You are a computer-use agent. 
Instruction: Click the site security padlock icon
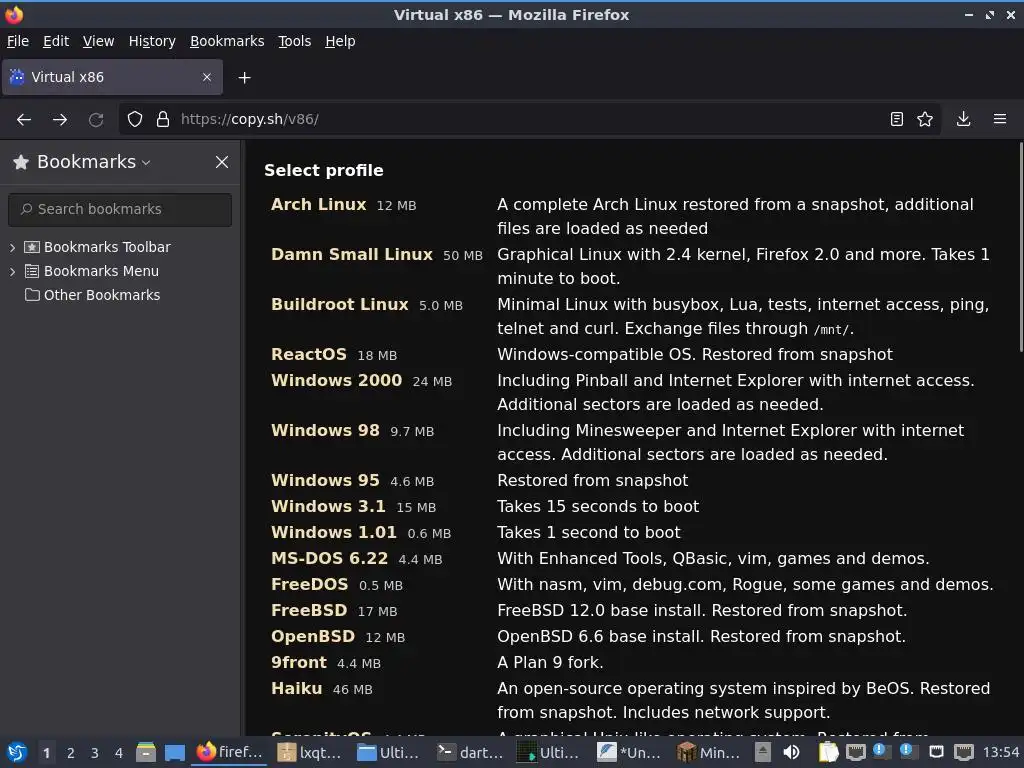coord(163,120)
